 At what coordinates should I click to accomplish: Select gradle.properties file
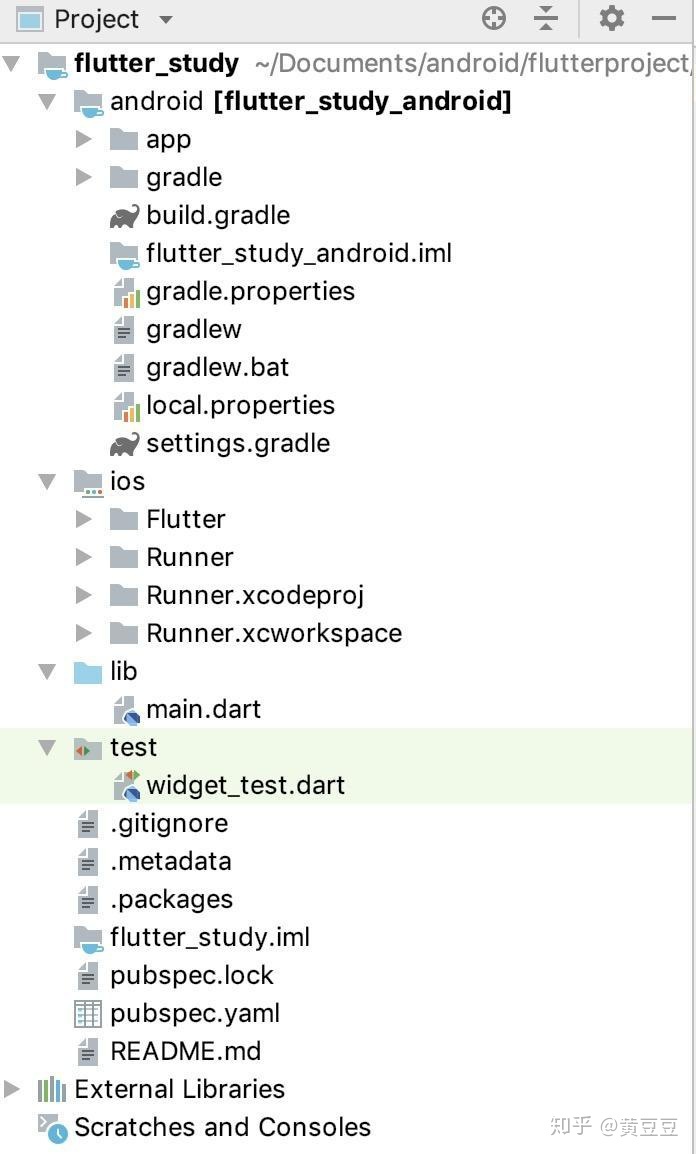coord(250,292)
